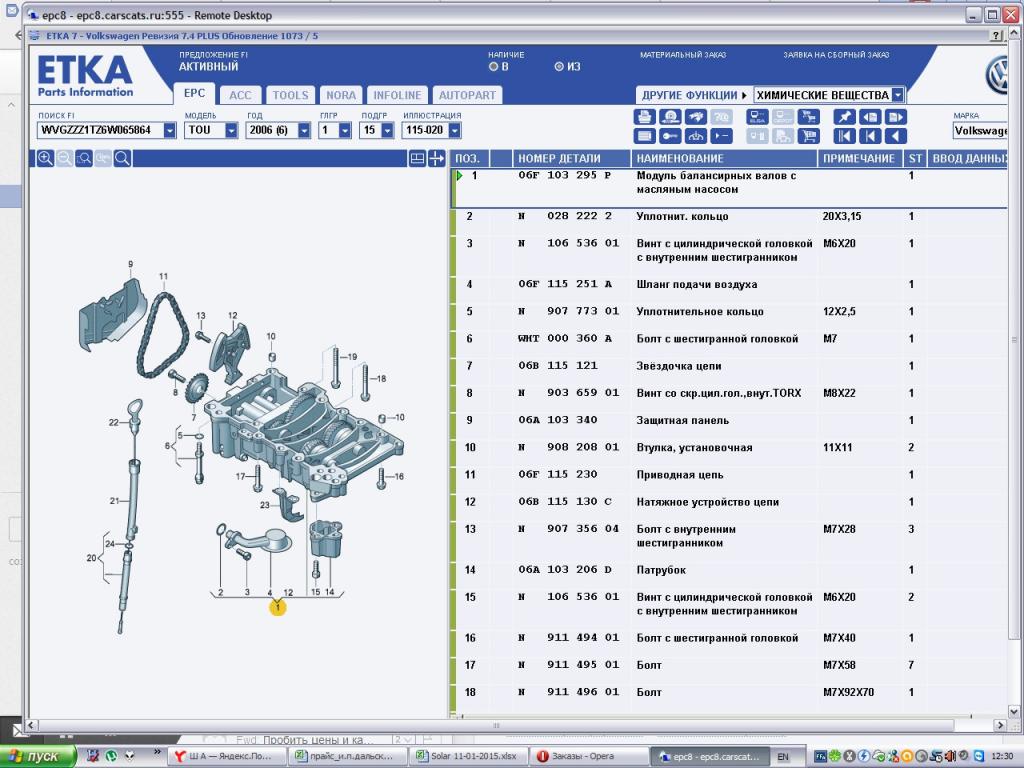The width and height of the screenshot is (1024, 768).
Task: Click the disc drive icon beside print
Action: click(669, 117)
